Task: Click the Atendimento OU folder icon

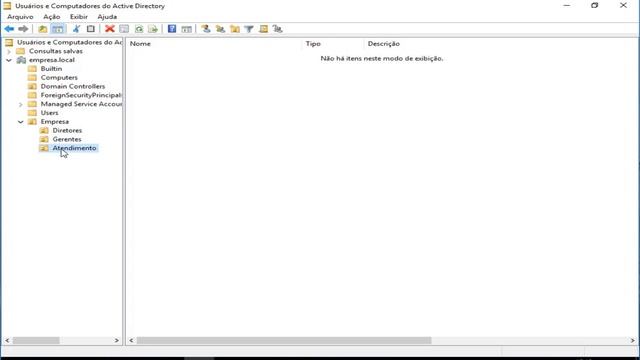Action: (x=44, y=148)
